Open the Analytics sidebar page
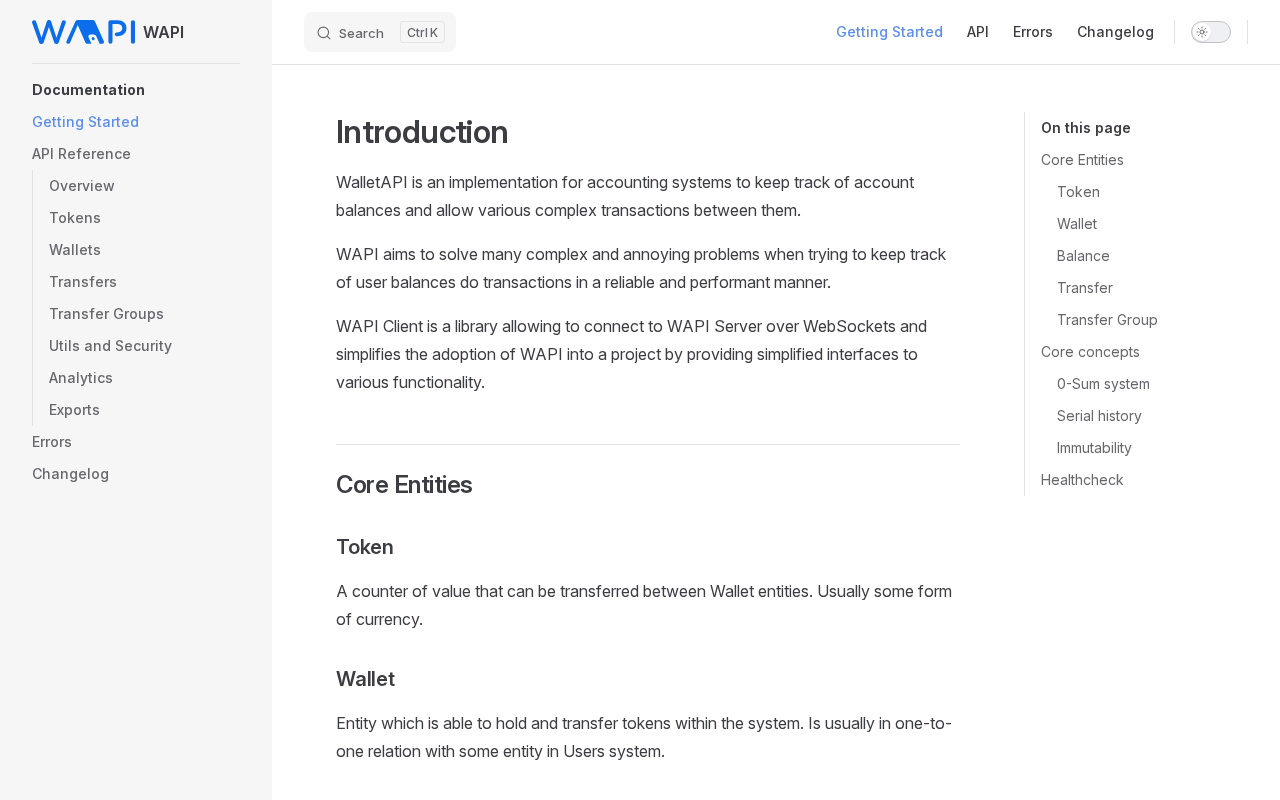 (81, 378)
